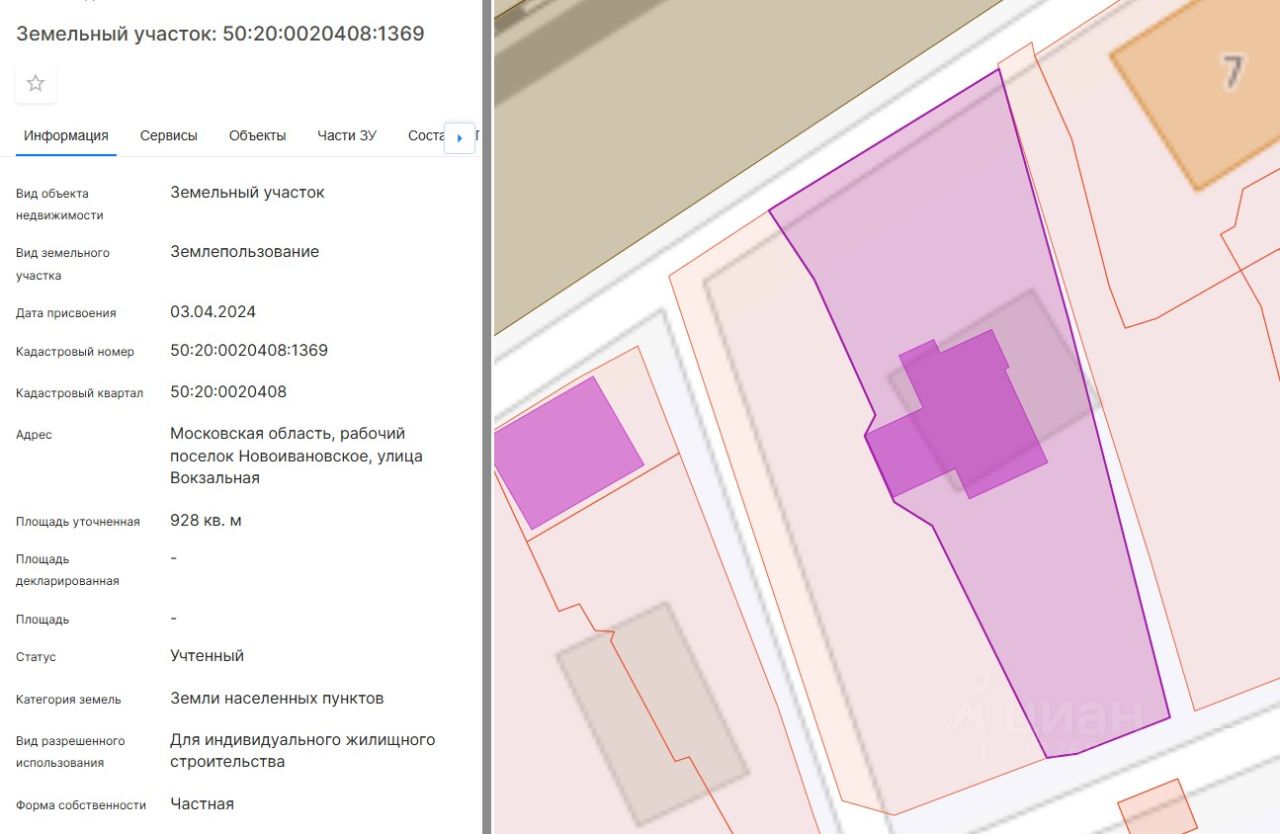Click ownership value Частная
The width and height of the screenshot is (1280, 834).
point(202,804)
